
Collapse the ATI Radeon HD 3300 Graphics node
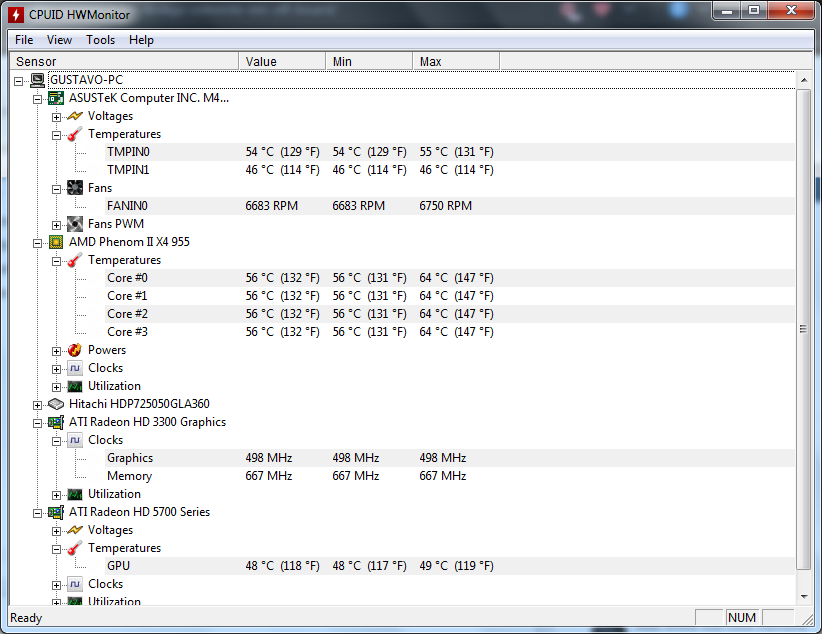38,423
